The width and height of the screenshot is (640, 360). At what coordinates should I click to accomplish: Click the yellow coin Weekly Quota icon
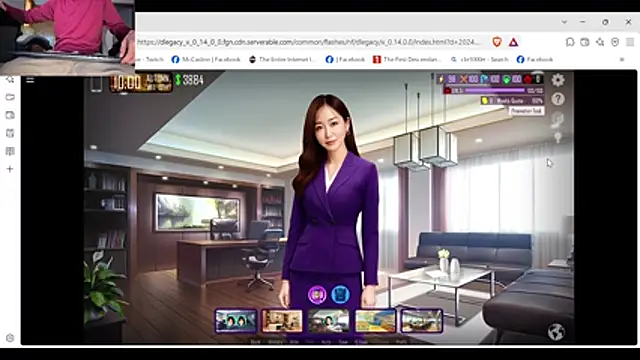point(485,100)
